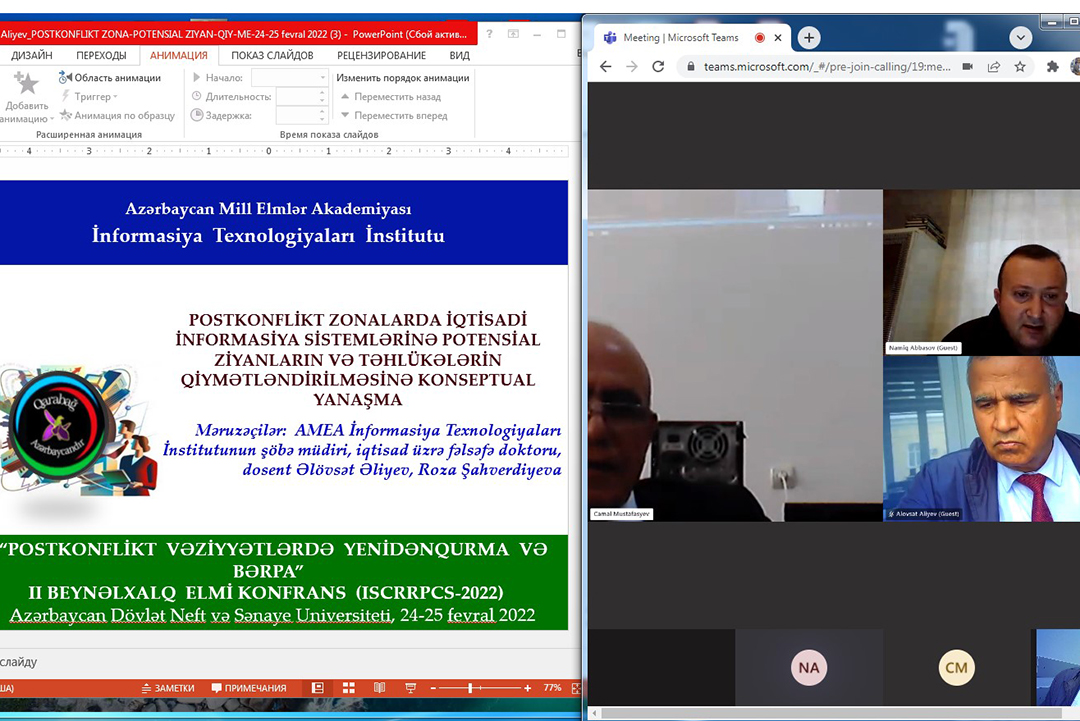Open the Показ слайдов ribbon tab
This screenshot has height=721, width=1080.
[x=272, y=56]
